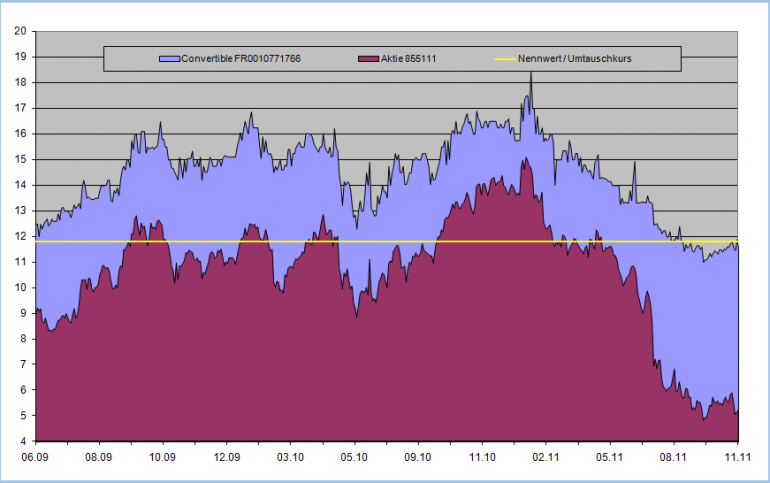
Task: Click the x-axis date 11.11
Action: pyautogui.click(x=738, y=457)
